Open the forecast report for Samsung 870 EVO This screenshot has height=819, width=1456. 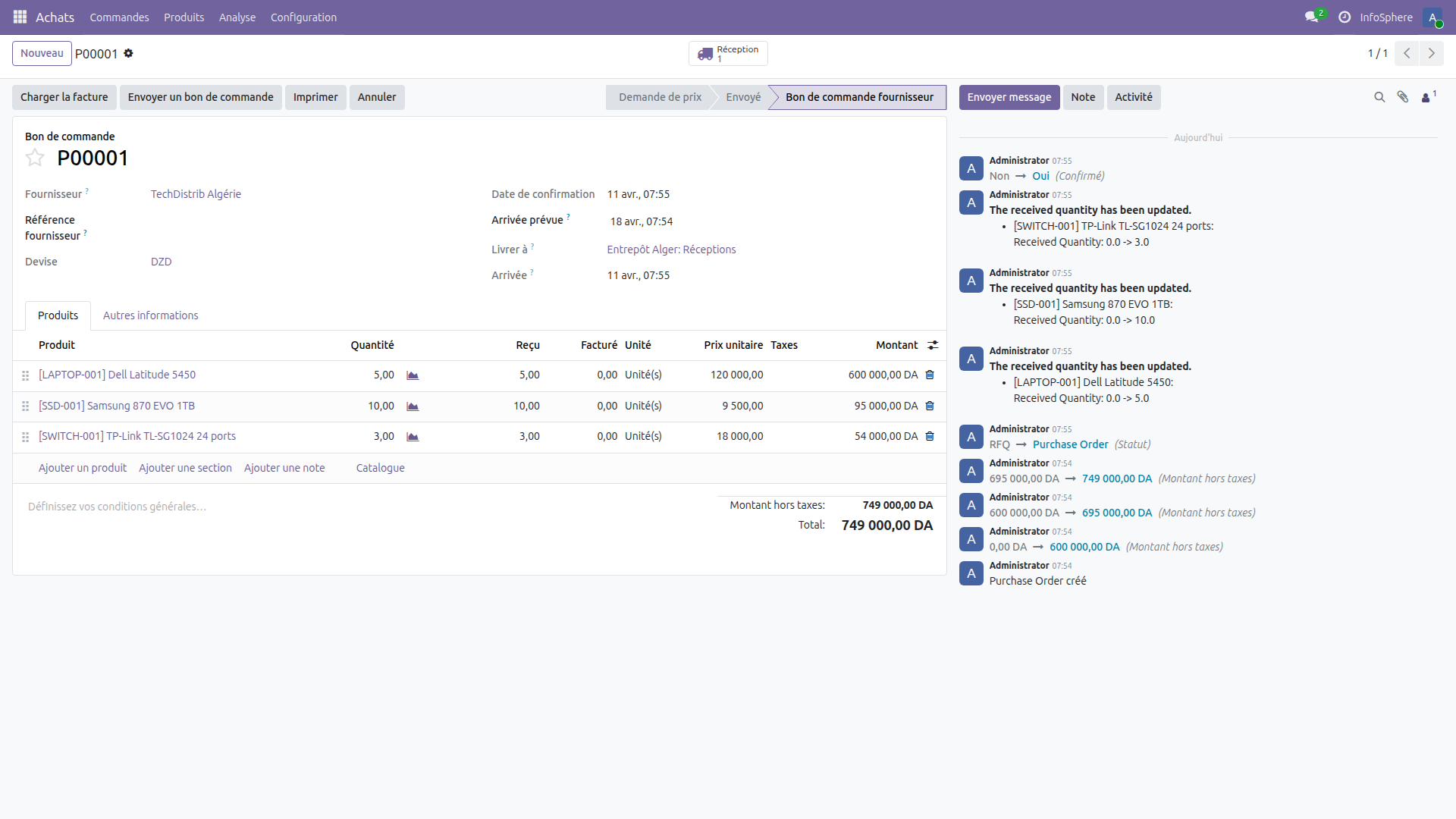pyautogui.click(x=413, y=406)
